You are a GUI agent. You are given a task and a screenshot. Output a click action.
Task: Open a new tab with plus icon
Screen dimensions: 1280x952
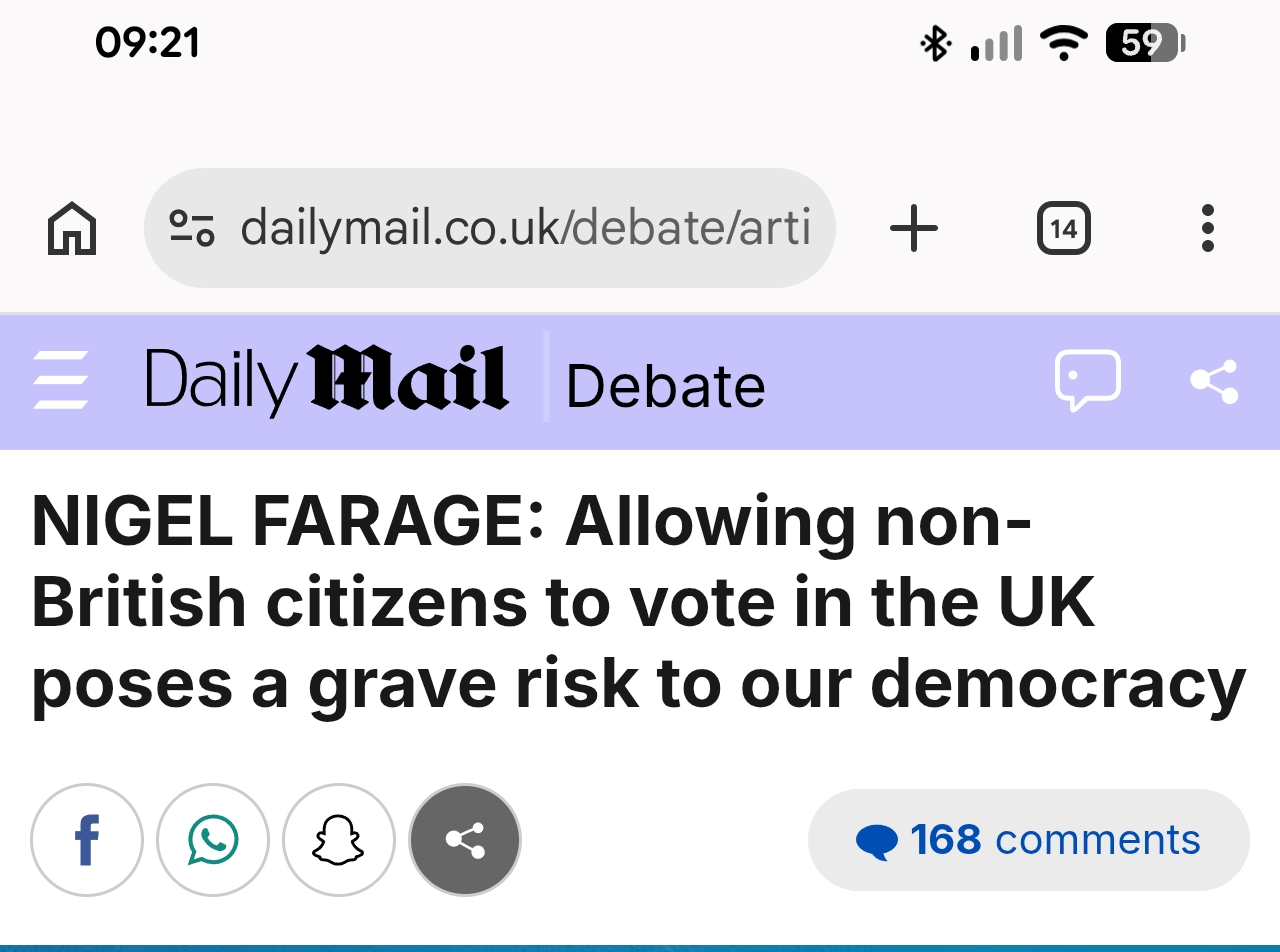[913, 230]
